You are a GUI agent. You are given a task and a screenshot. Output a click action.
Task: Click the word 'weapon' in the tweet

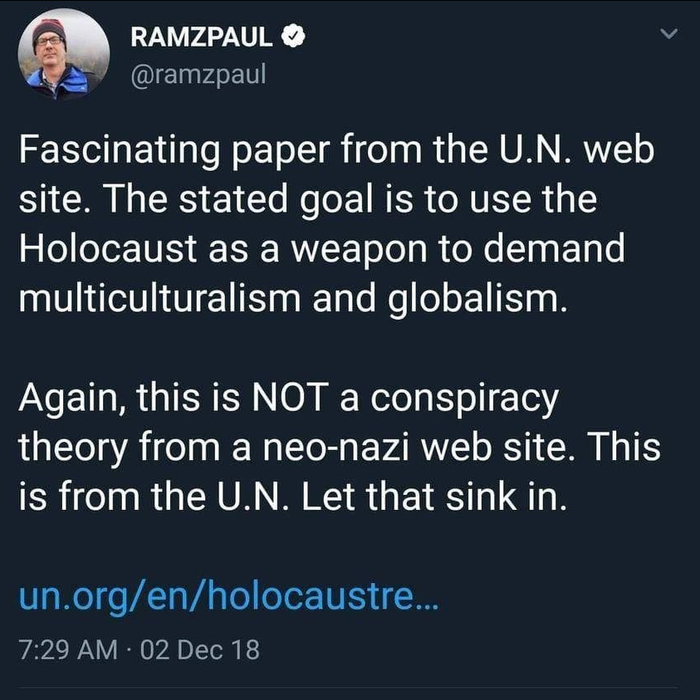point(359,251)
